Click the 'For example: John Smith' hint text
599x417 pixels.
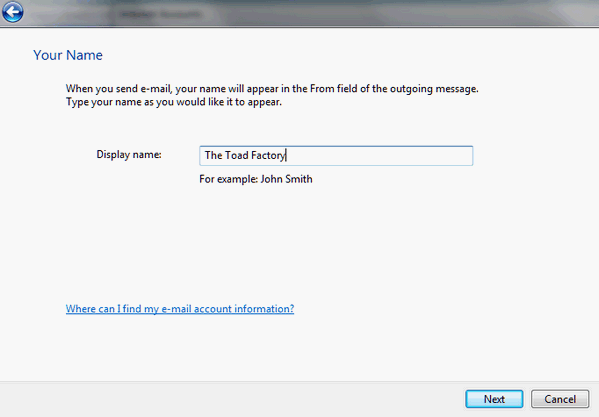click(256, 179)
